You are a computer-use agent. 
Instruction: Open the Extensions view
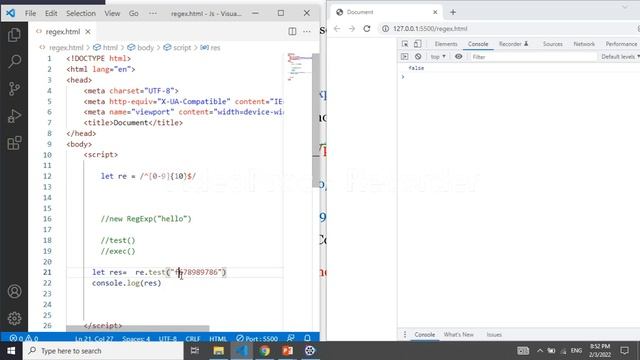coord(14,143)
